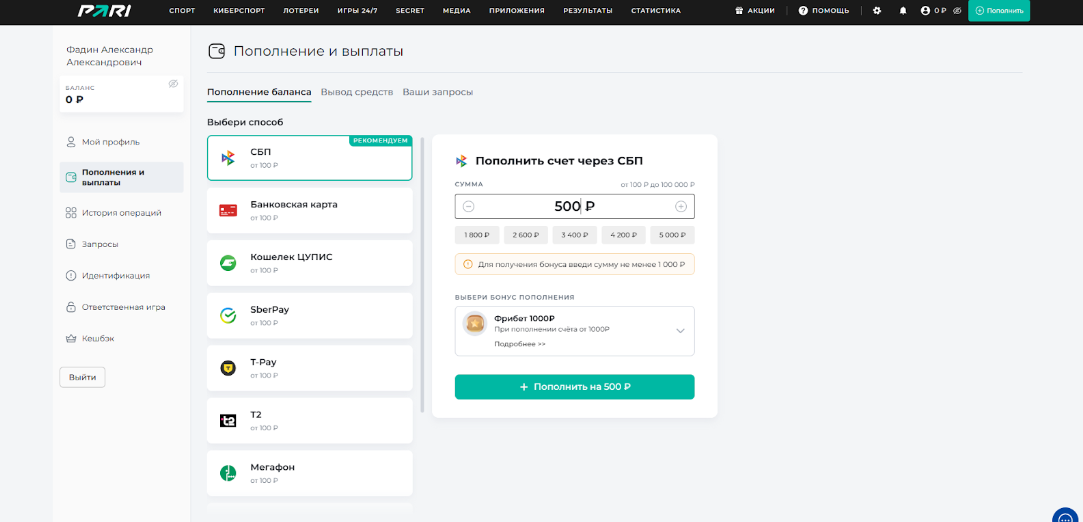
Task: Open the Результаты menu
Action: pos(588,10)
